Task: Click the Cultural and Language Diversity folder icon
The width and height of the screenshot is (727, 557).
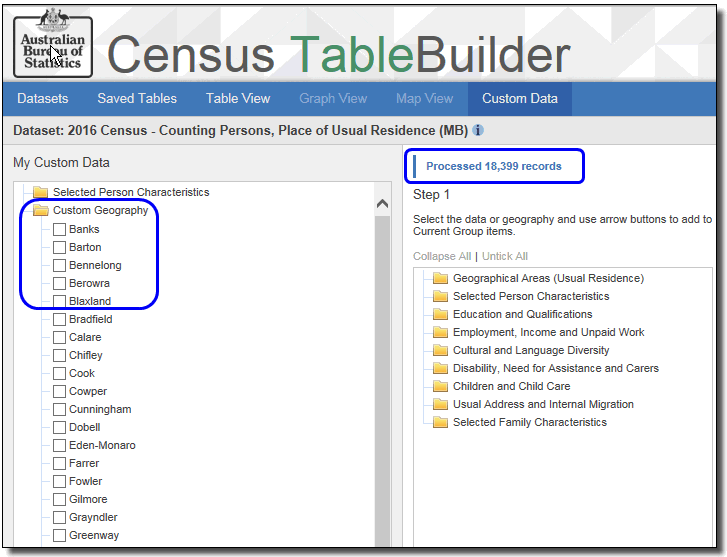Action: (441, 351)
